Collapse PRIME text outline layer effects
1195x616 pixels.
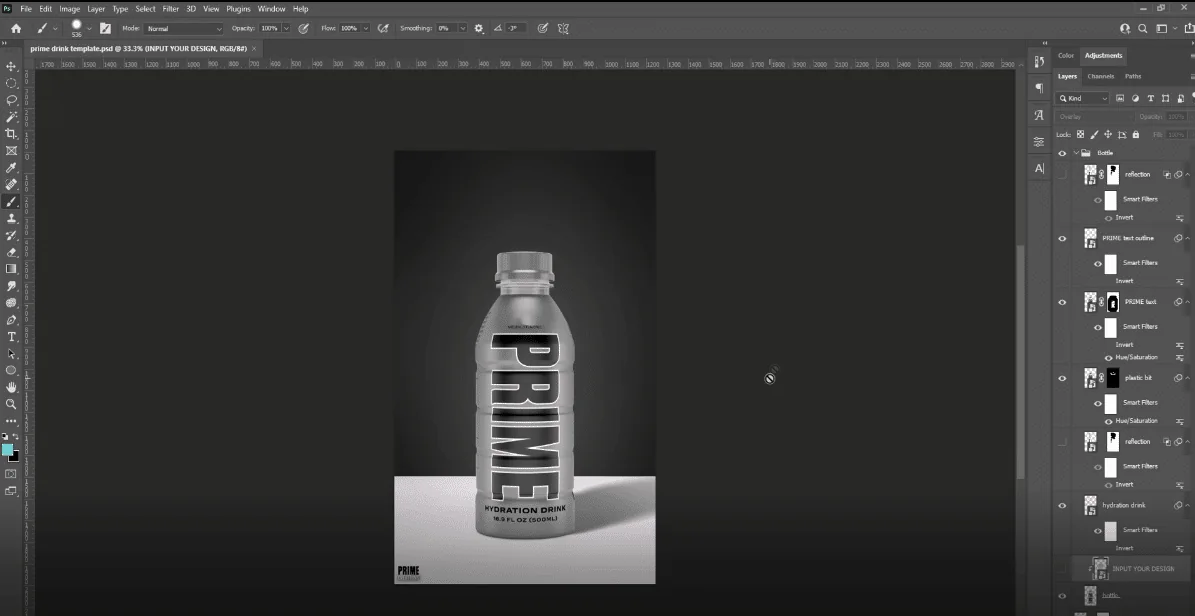click(x=1187, y=239)
